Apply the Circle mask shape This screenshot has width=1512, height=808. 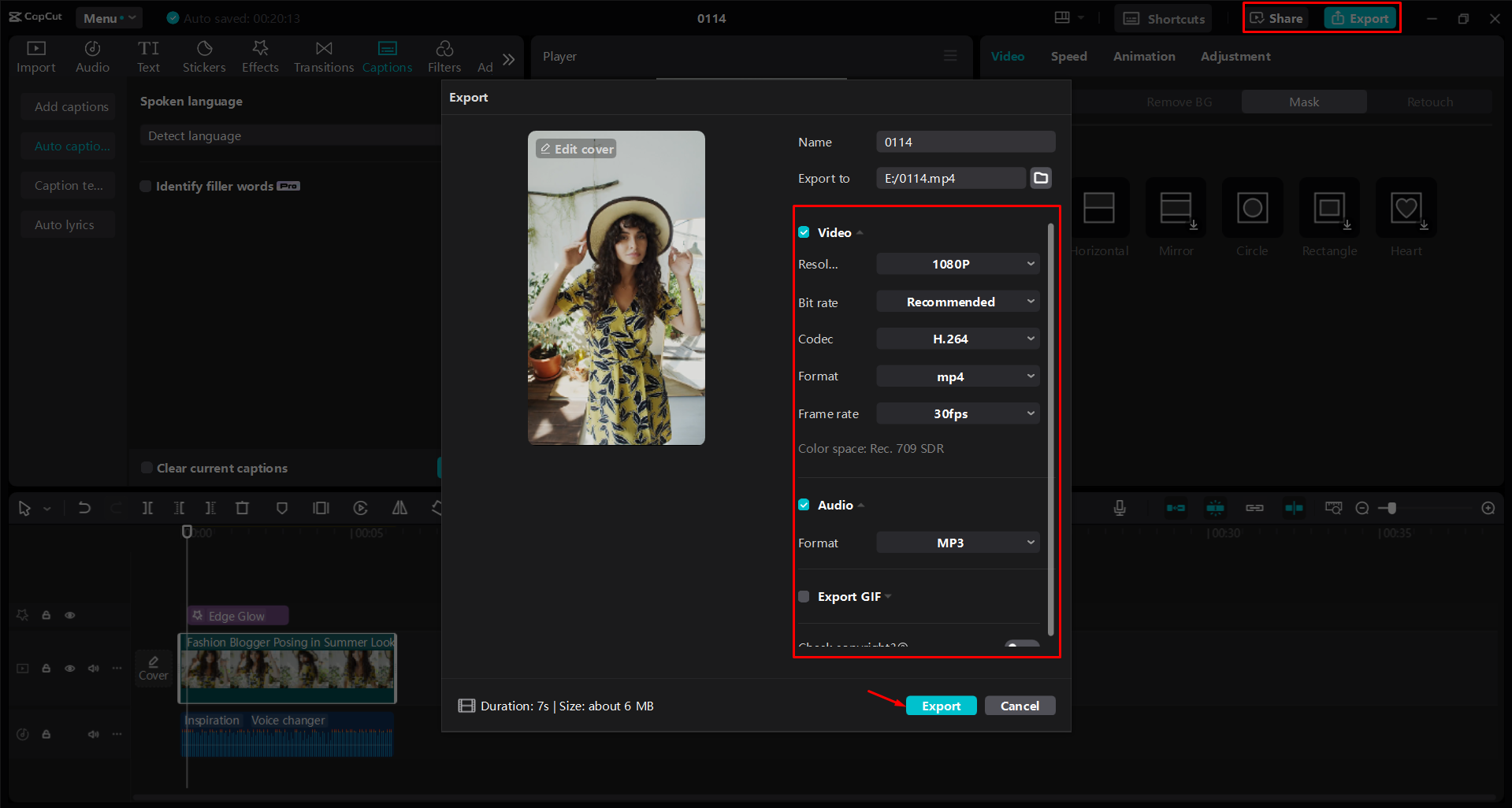point(1251,208)
